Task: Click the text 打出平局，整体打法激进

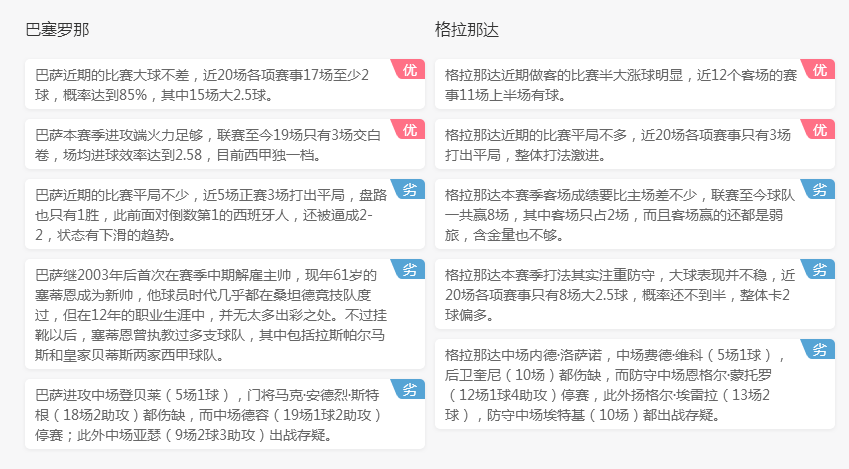Action: pyautogui.click(x=523, y=155)
